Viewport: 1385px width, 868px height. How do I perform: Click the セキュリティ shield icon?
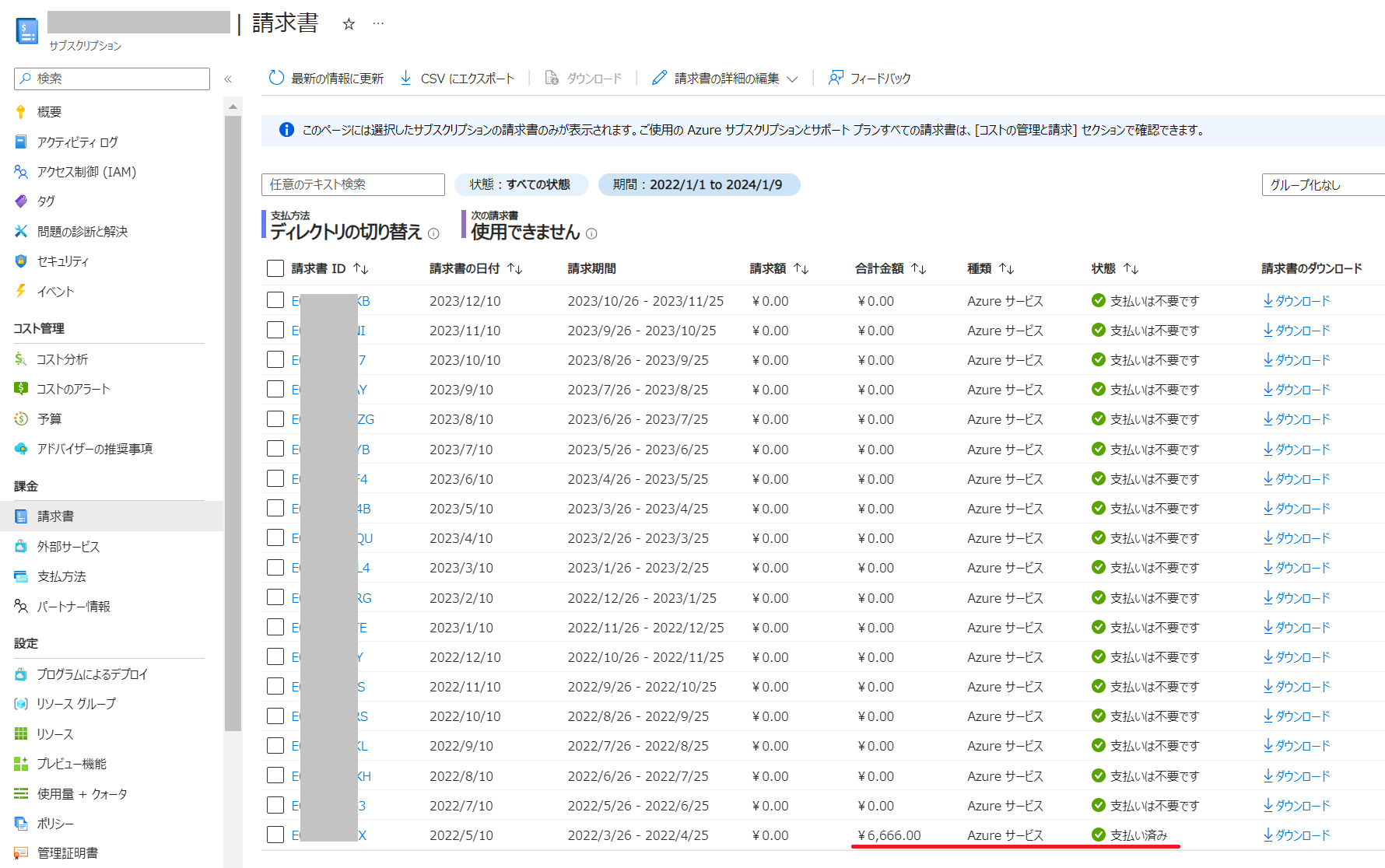[21, 261]
